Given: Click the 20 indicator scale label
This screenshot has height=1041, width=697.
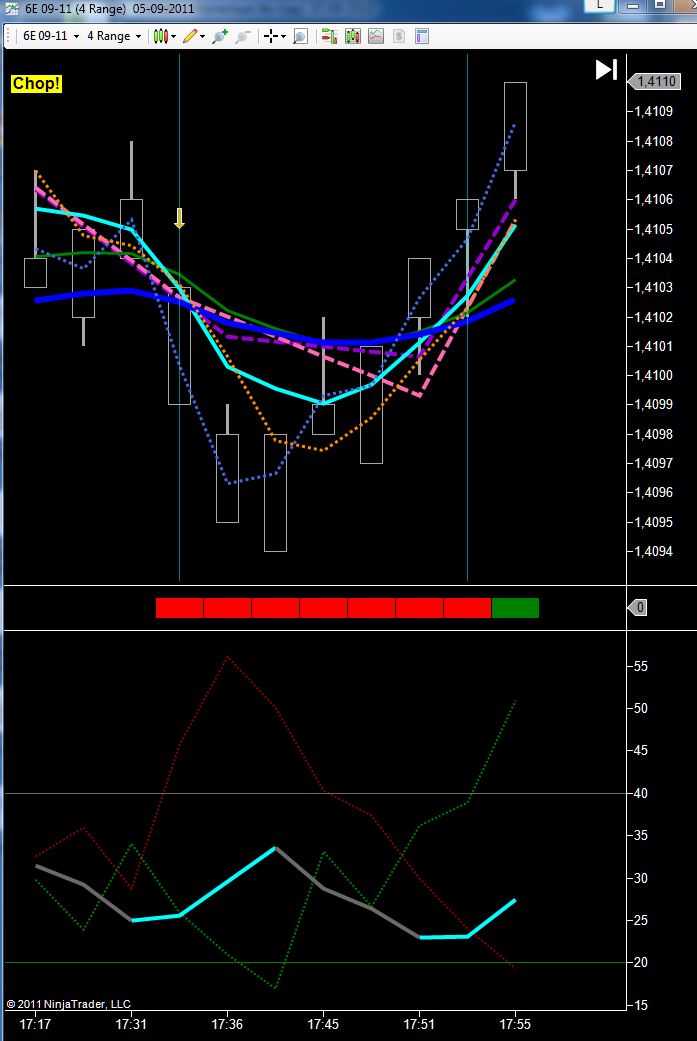Looking at the screenshot, I should click(641, 962).
